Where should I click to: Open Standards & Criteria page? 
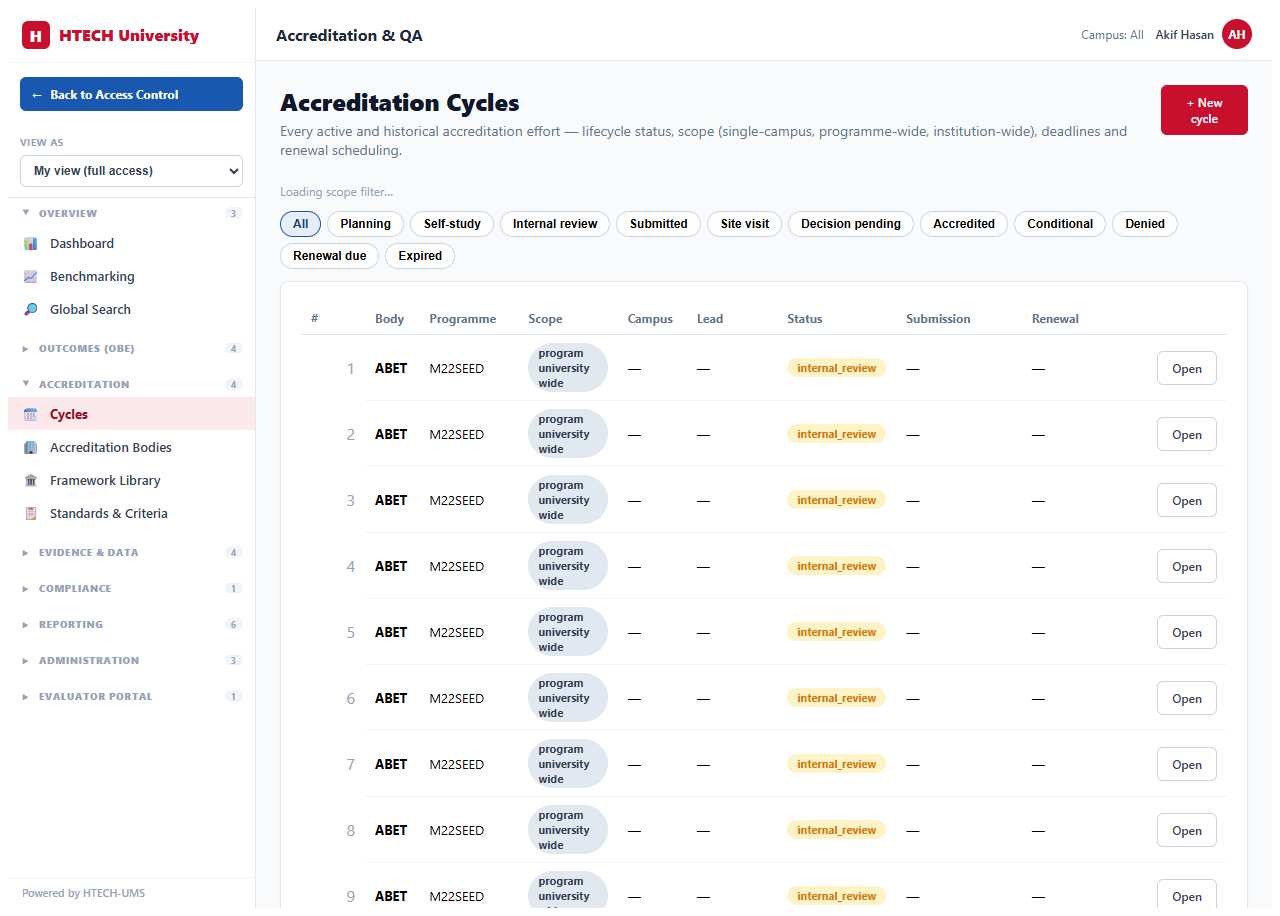coord(131,513)
